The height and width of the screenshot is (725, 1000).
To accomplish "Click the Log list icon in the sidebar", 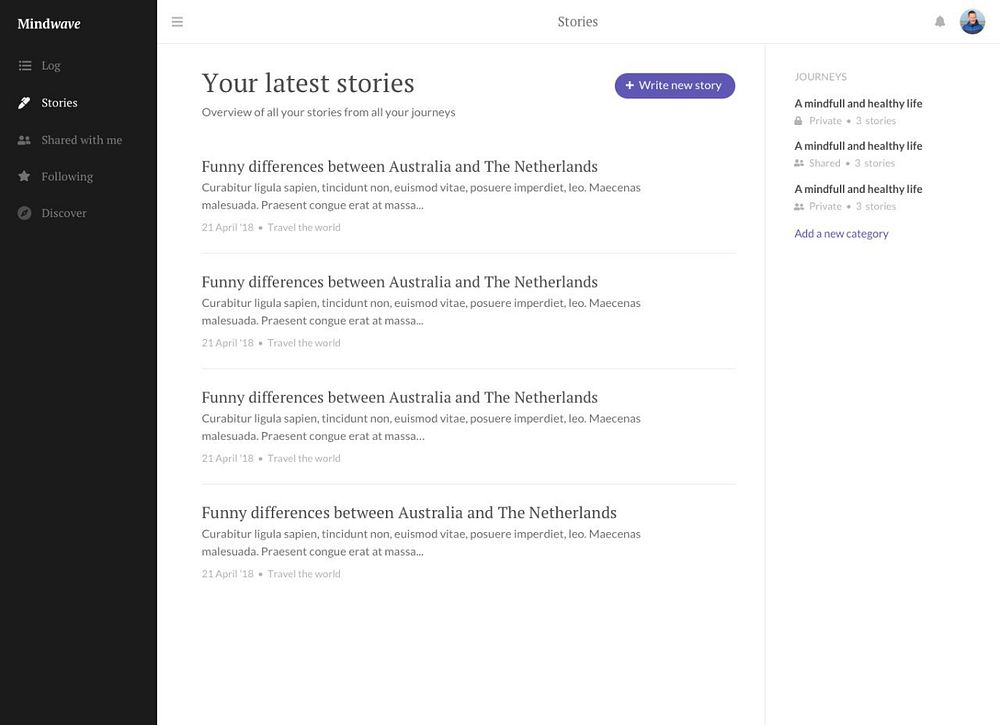I will 25,66.
